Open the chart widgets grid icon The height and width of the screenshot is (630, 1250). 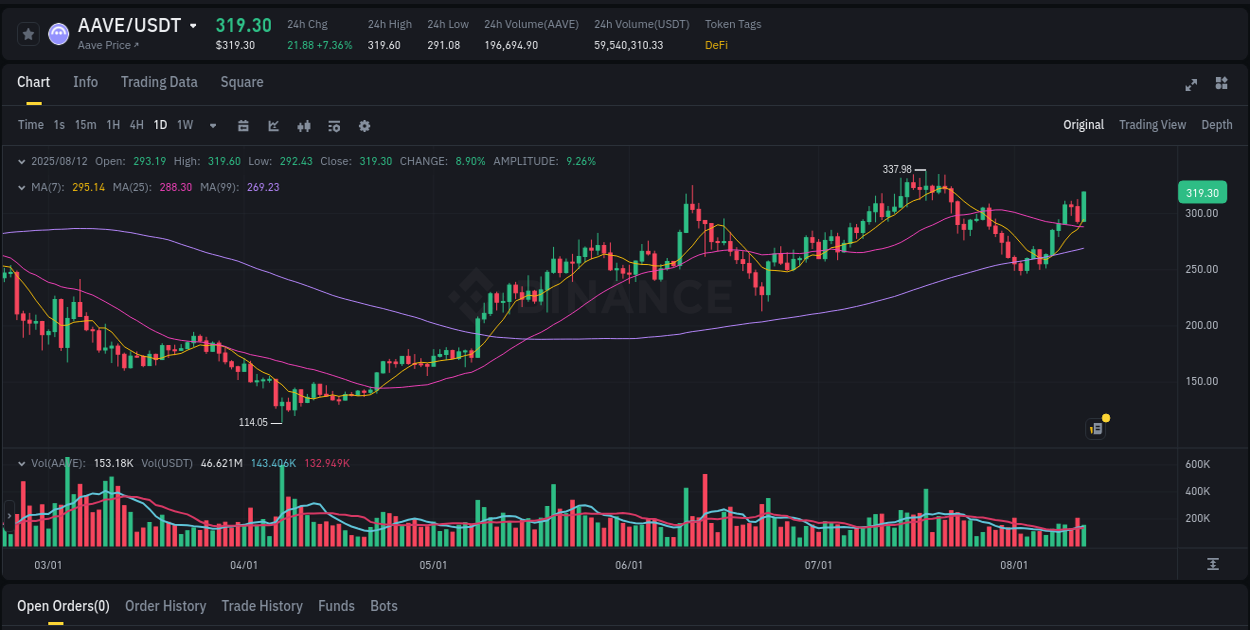tap(1221, 84)
